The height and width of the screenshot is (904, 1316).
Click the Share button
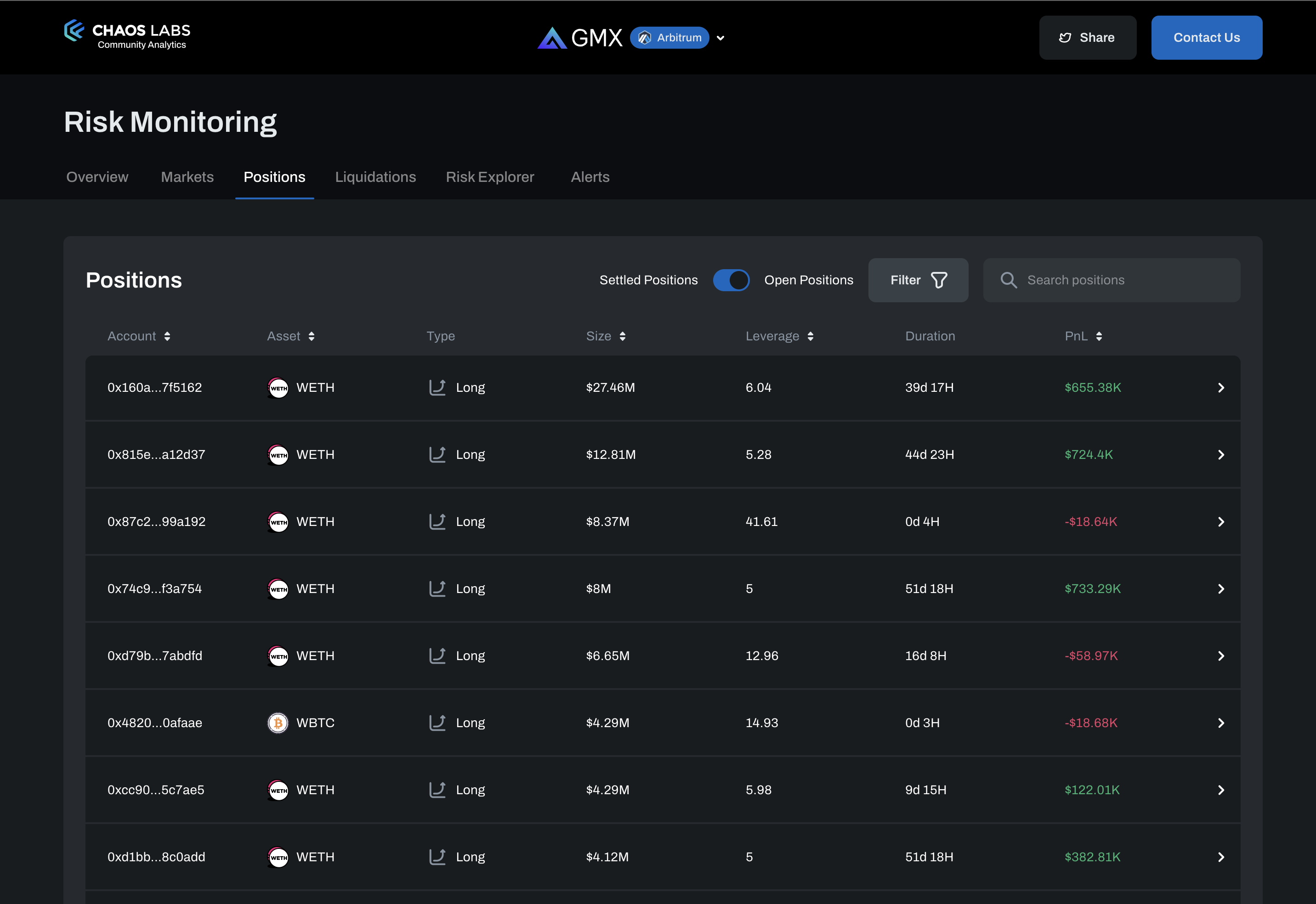1087,38
